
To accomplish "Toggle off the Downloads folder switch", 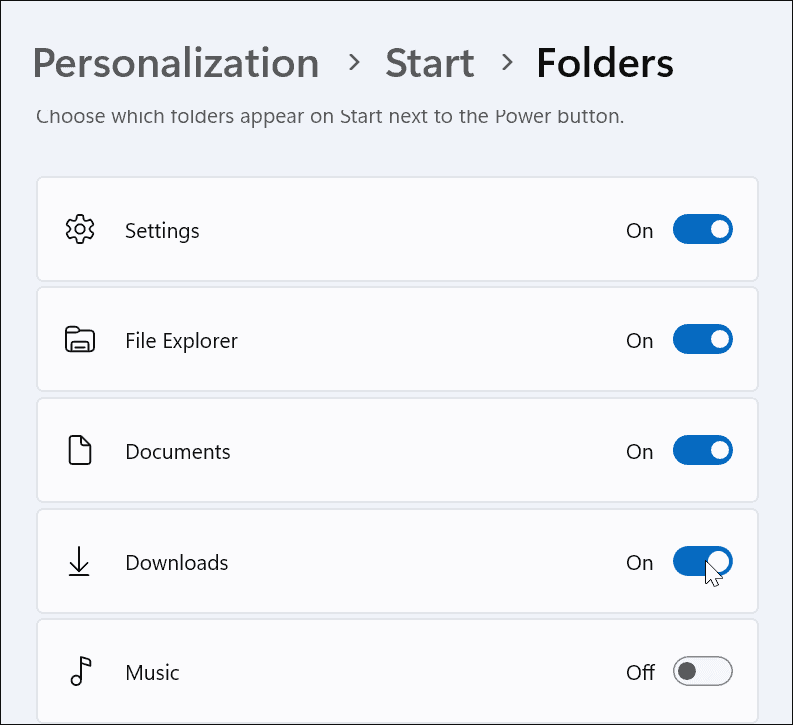I will point(702,563).
